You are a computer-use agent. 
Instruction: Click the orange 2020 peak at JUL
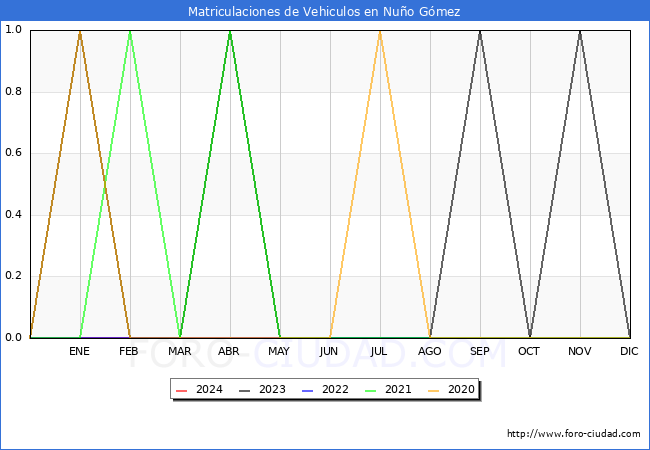point(380,31)
